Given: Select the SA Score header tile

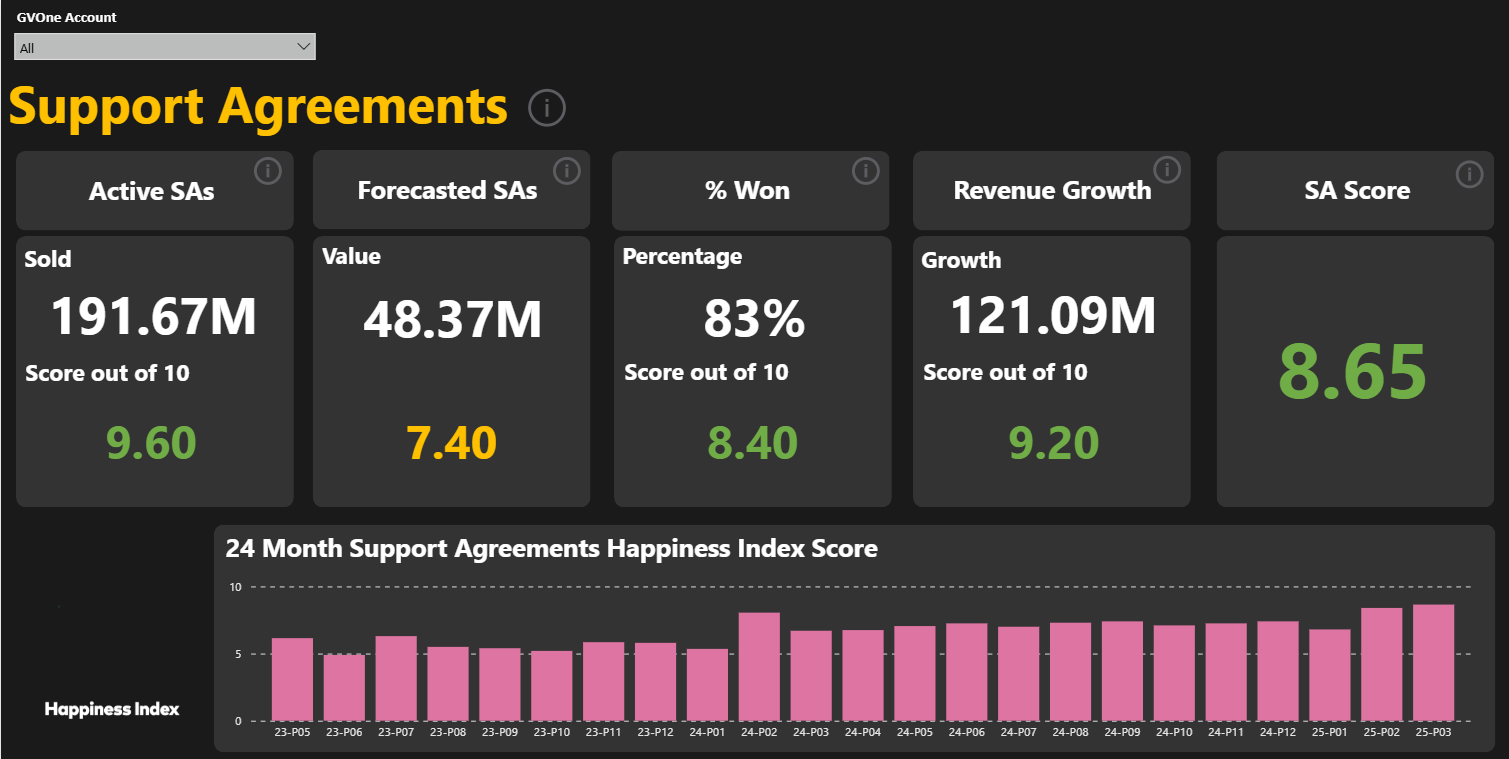Looking at the screenshot, I should coord(1356,190).
